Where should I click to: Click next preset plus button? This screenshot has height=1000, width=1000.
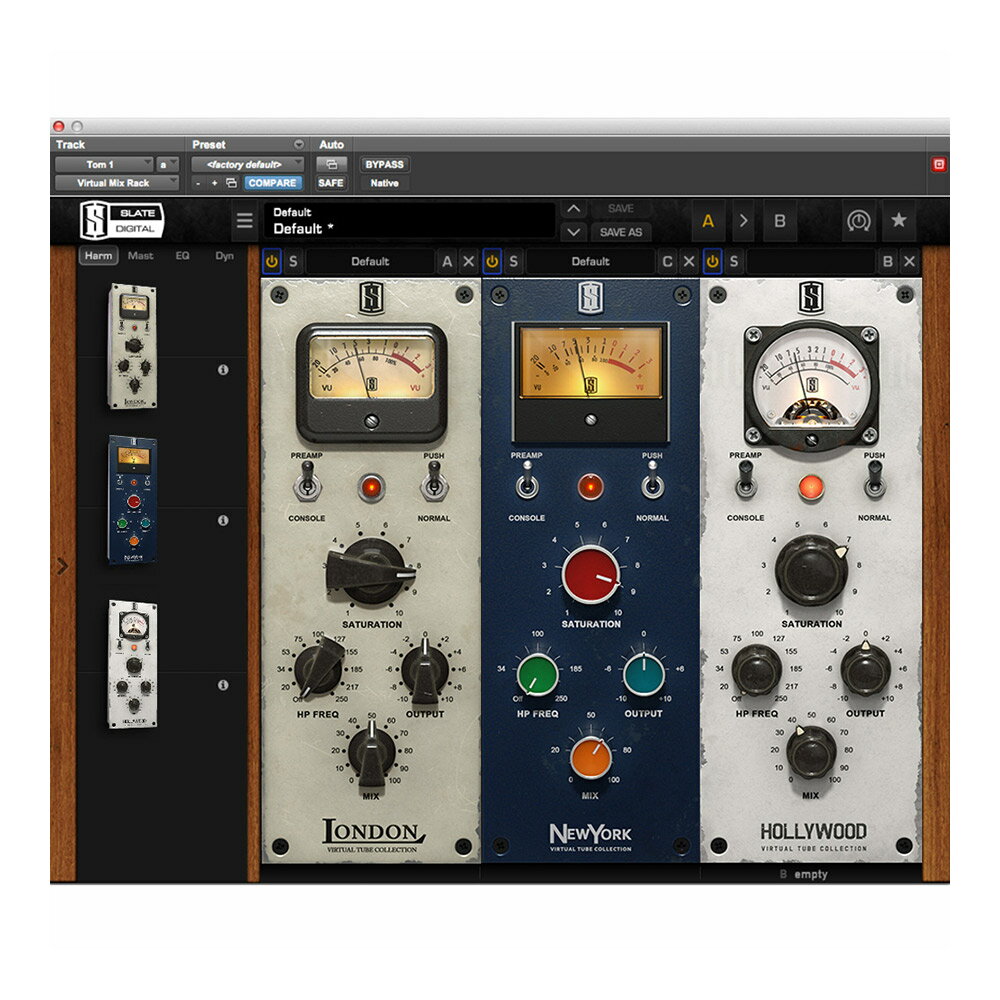214,183
